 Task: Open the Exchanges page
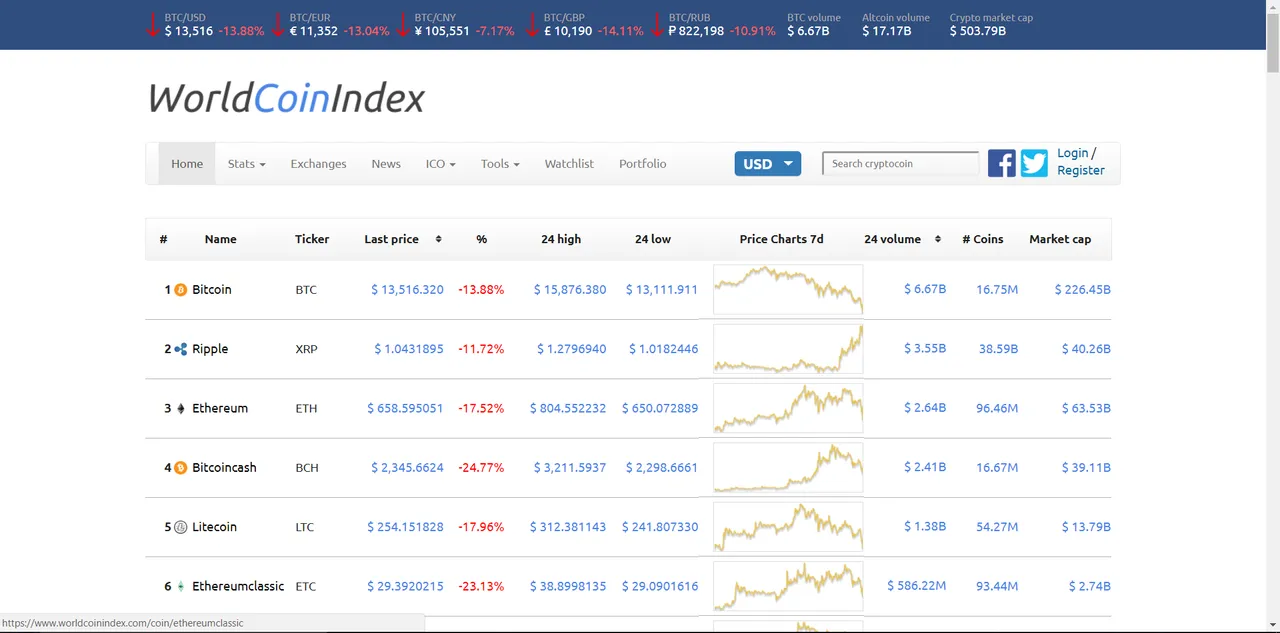pos(318,164)
